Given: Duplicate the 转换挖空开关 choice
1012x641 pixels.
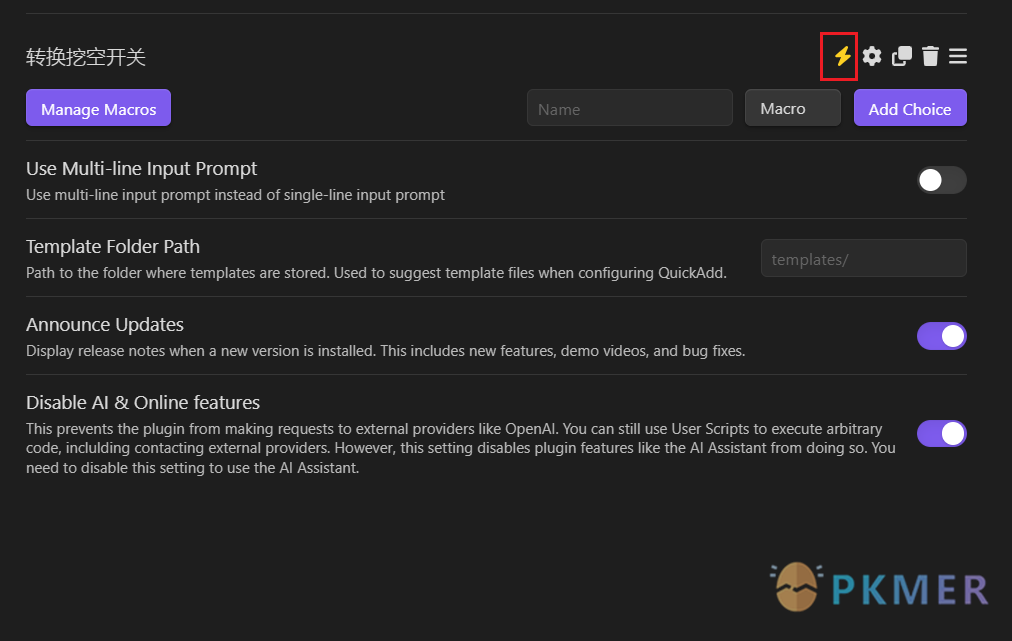Looking at the screenshot, I should (x=901, y=56).
